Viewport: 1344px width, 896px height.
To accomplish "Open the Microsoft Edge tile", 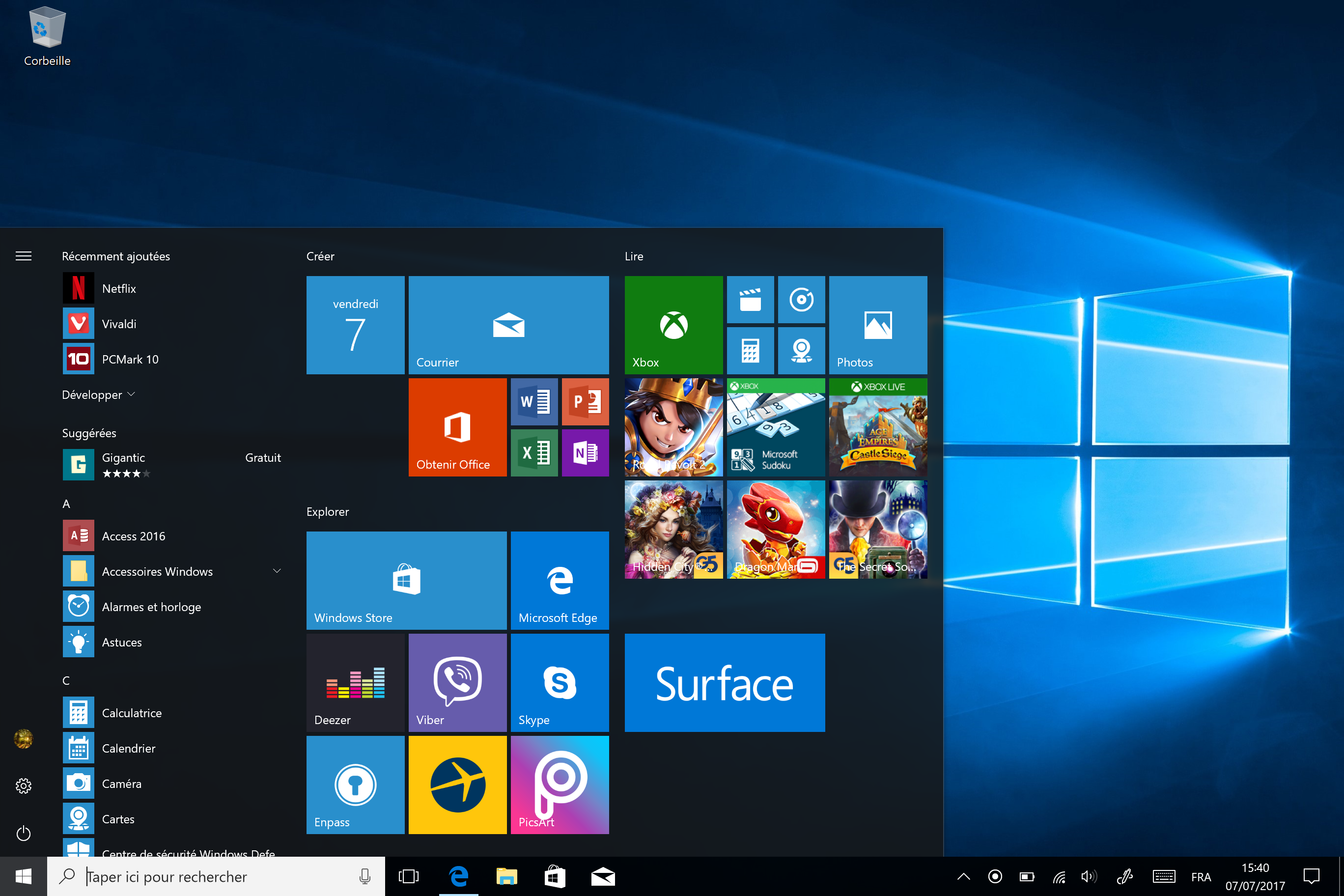I will tap(560, 581).
